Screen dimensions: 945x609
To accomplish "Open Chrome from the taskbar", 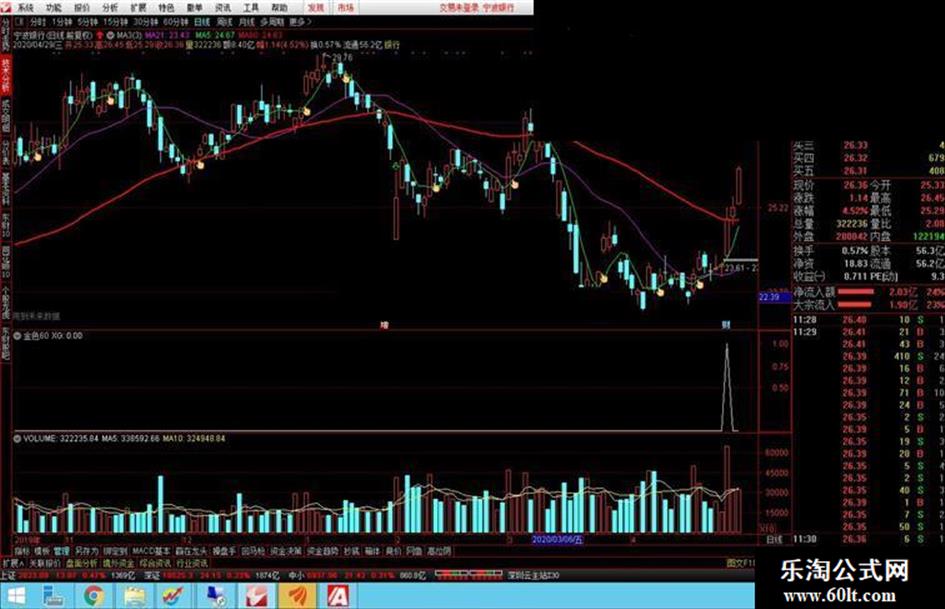I will (93, 596).
